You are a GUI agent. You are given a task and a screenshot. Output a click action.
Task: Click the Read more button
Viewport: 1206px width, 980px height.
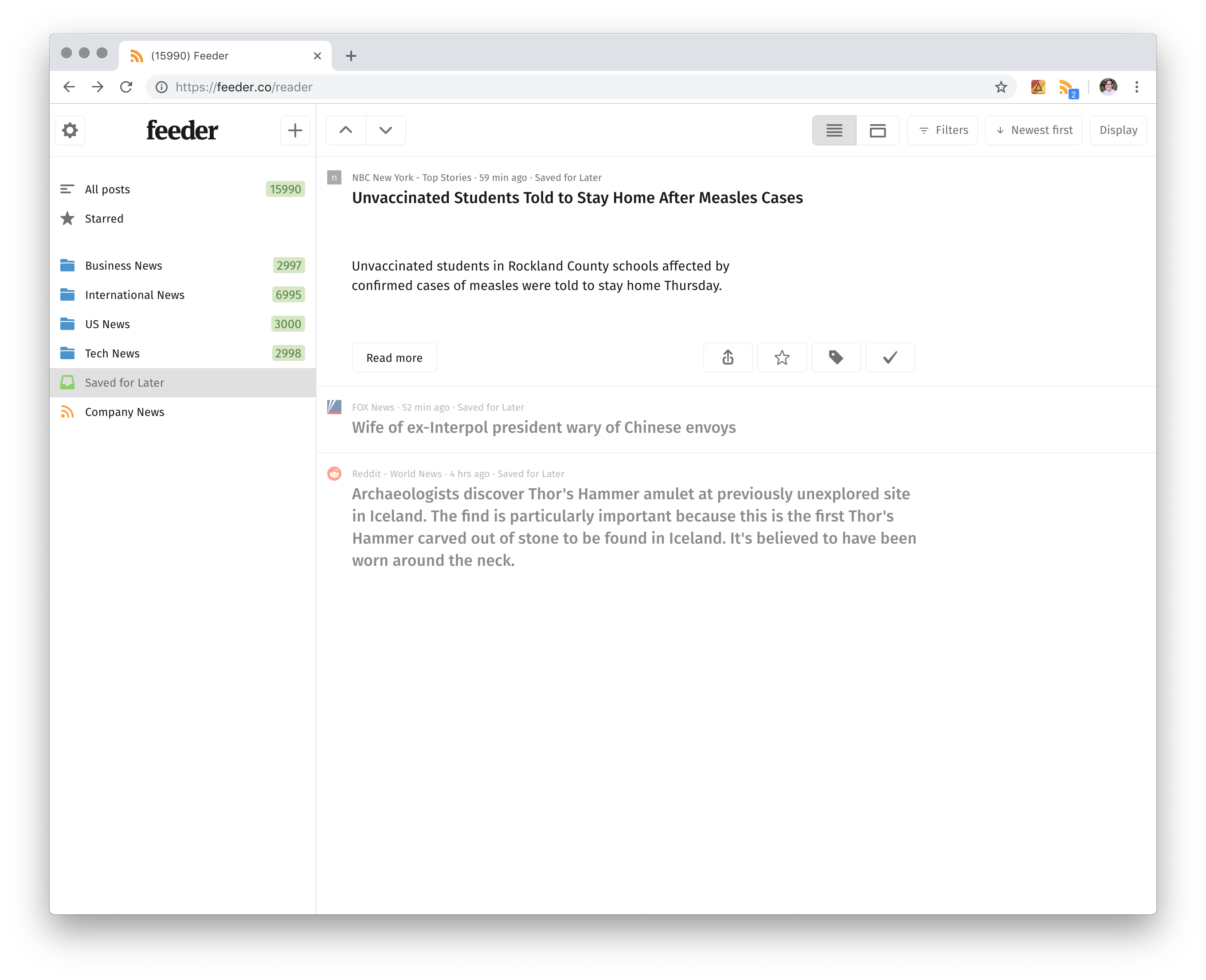395,357
